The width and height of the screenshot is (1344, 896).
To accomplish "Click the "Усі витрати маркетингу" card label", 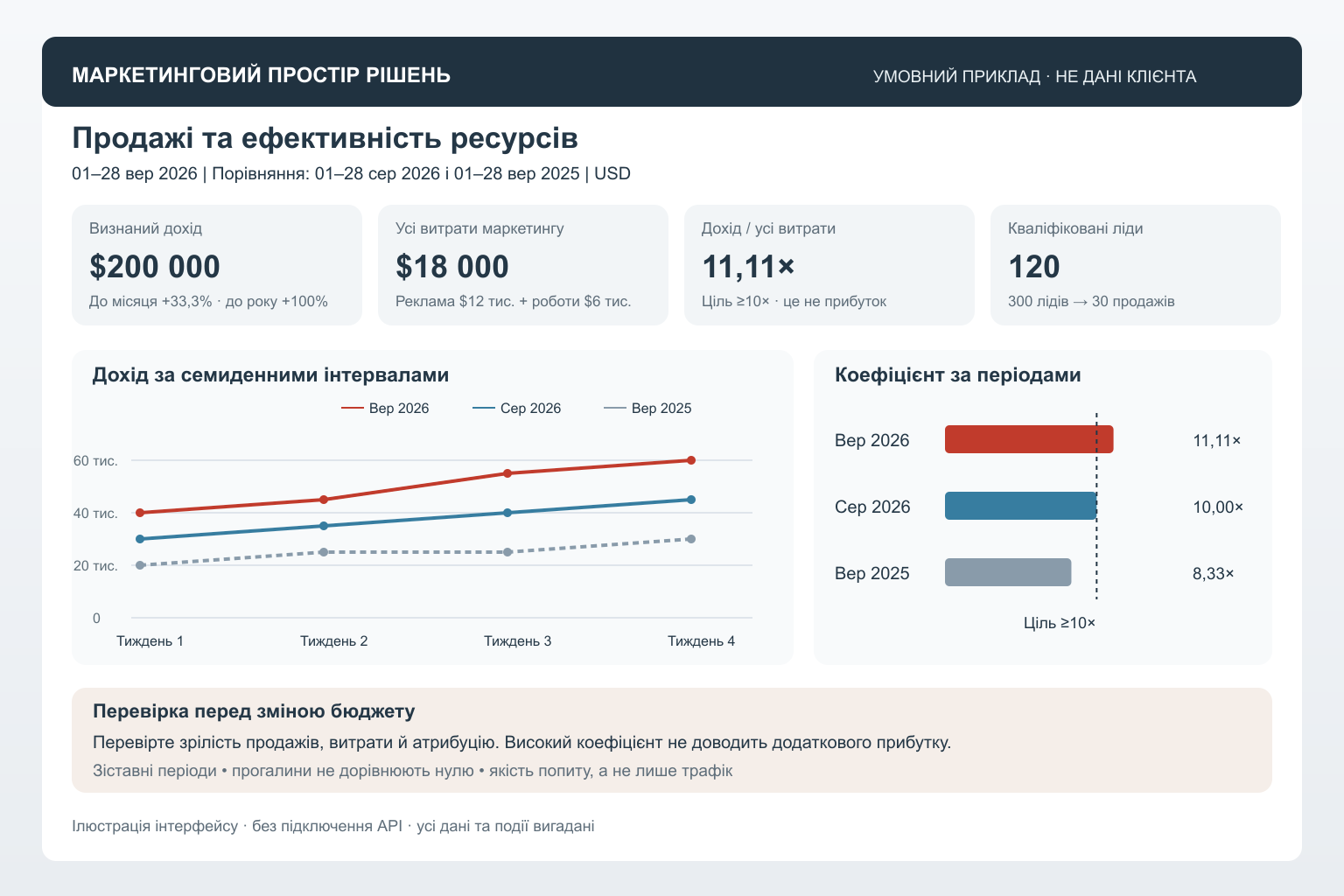I will click(x=479, y=228).
